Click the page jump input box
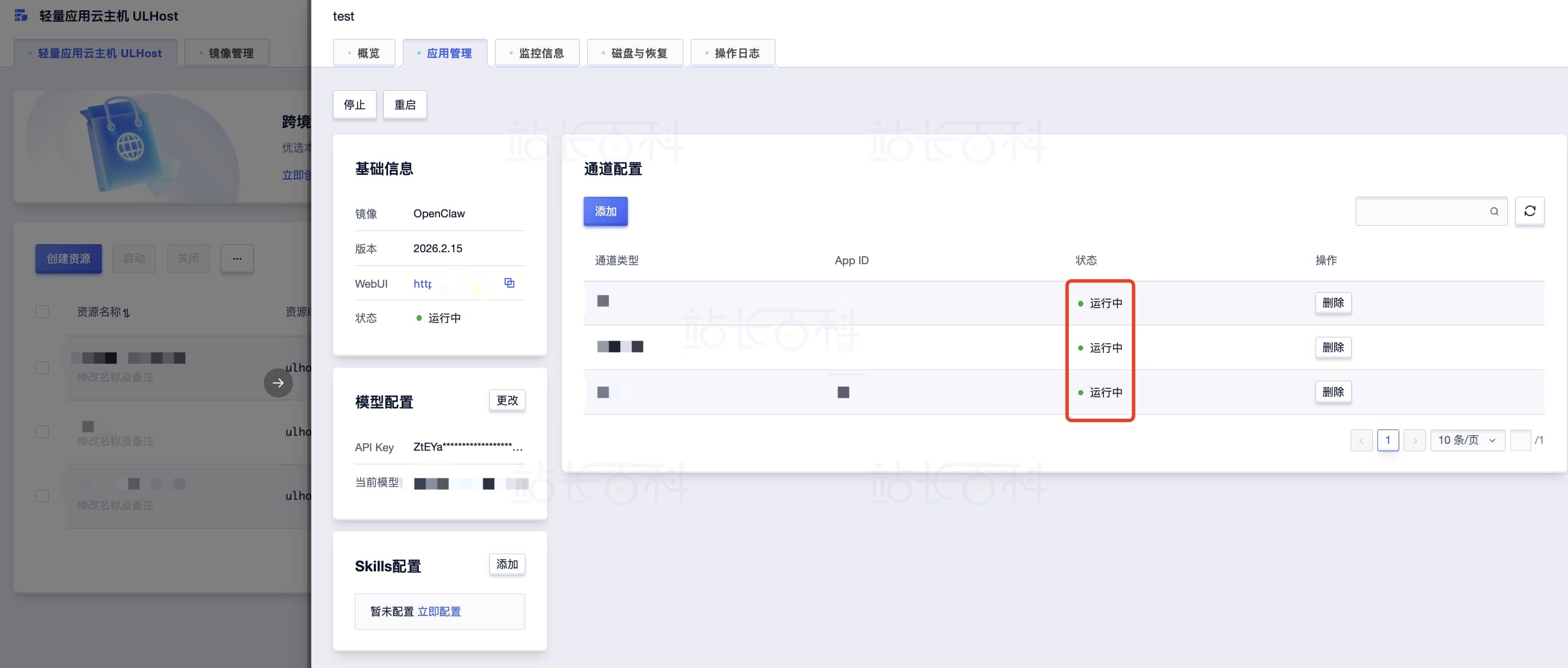This screenshot has width=1568, height=668. (1521, 440)
